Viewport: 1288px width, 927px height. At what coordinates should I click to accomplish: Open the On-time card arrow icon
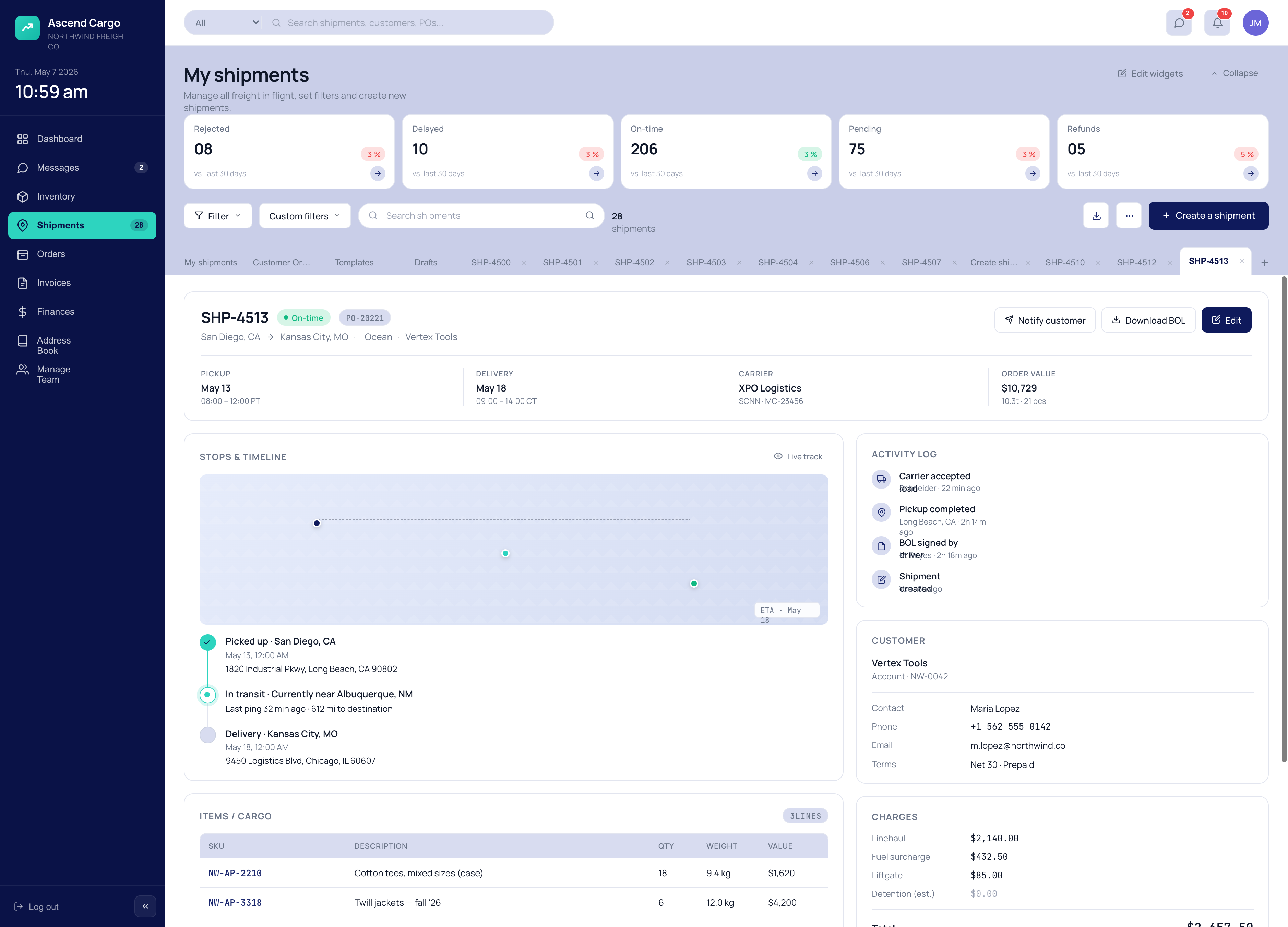click(x=814, y=174)
